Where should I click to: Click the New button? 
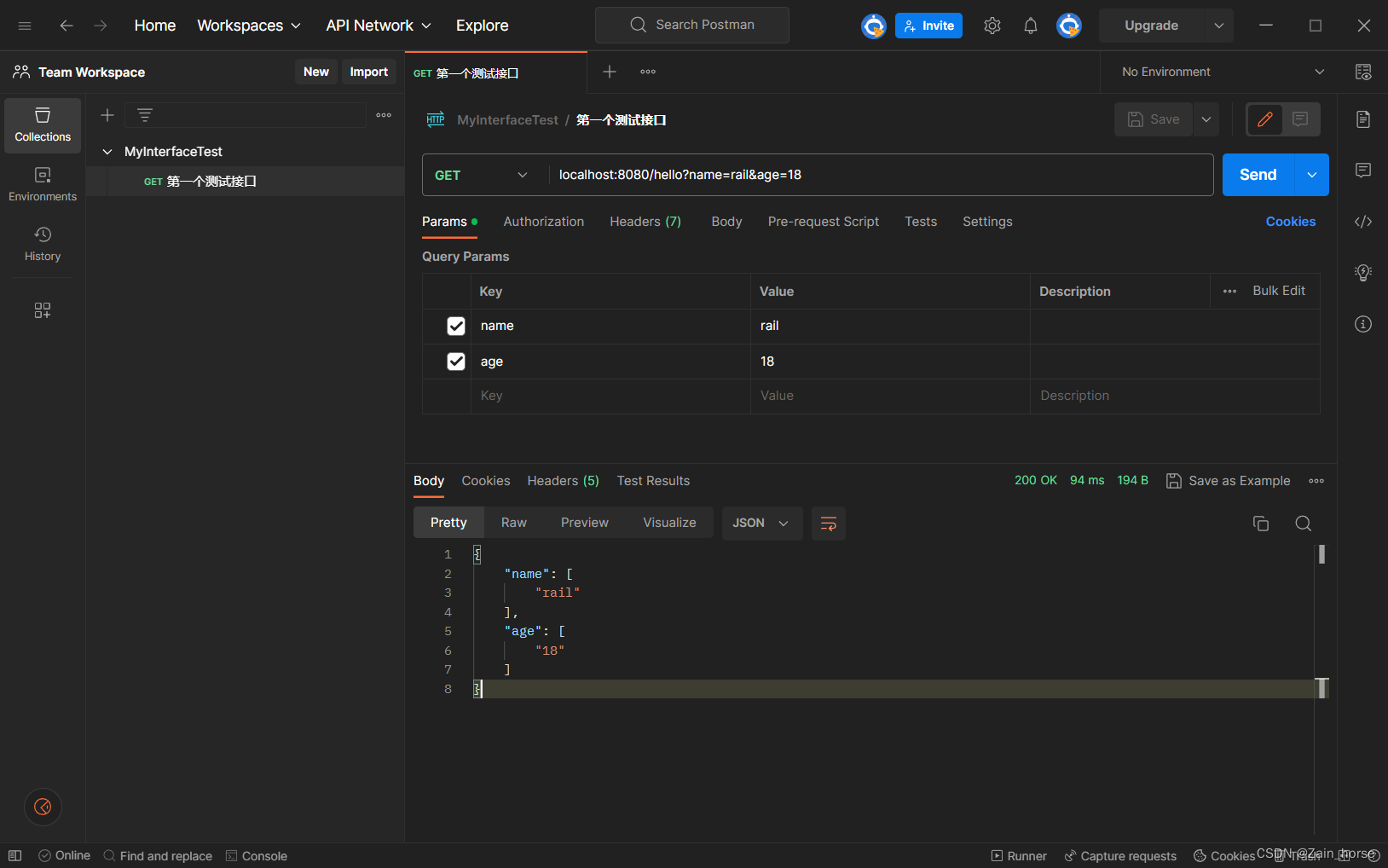click(316, 72)
